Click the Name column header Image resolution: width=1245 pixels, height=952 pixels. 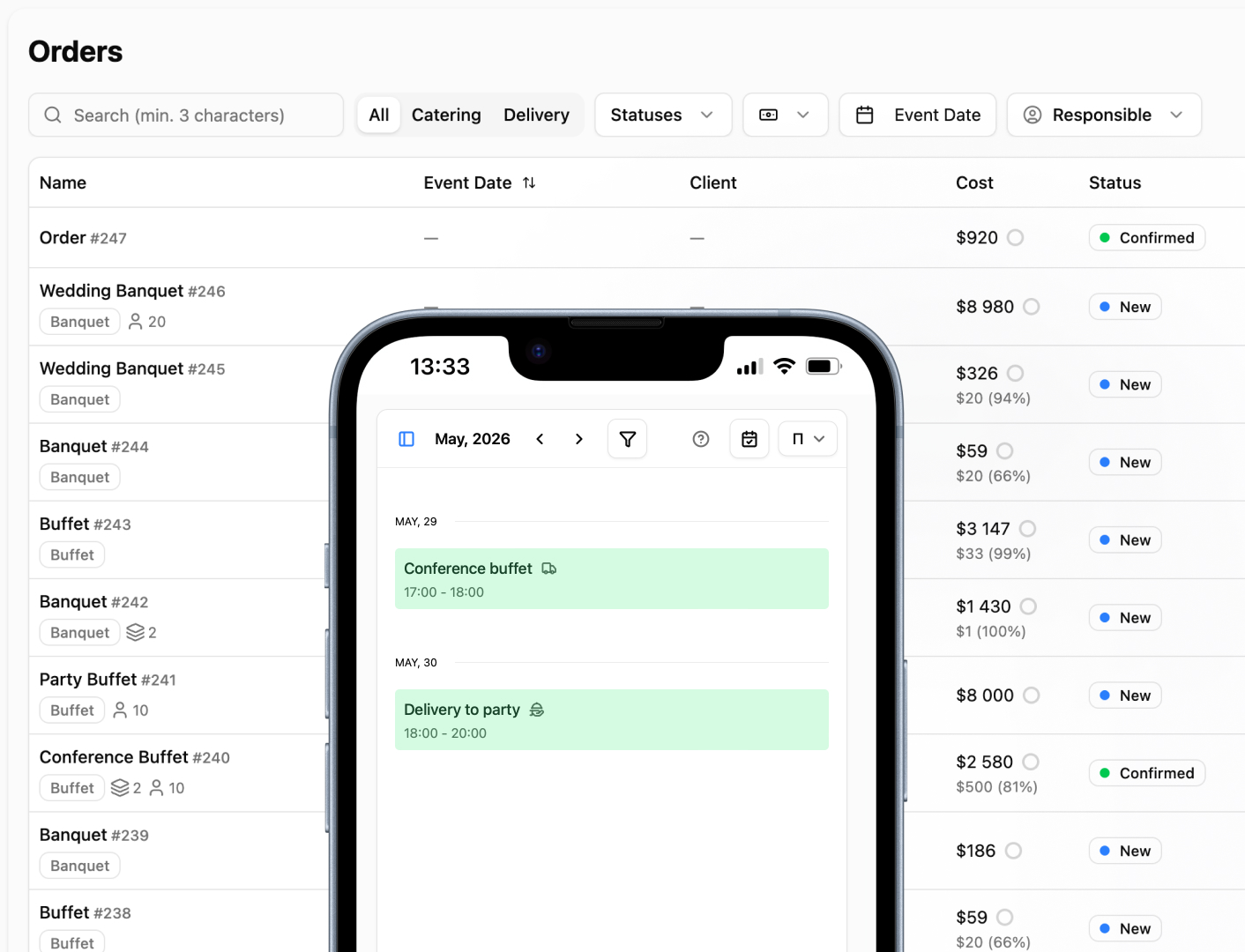tap(63, 183)
